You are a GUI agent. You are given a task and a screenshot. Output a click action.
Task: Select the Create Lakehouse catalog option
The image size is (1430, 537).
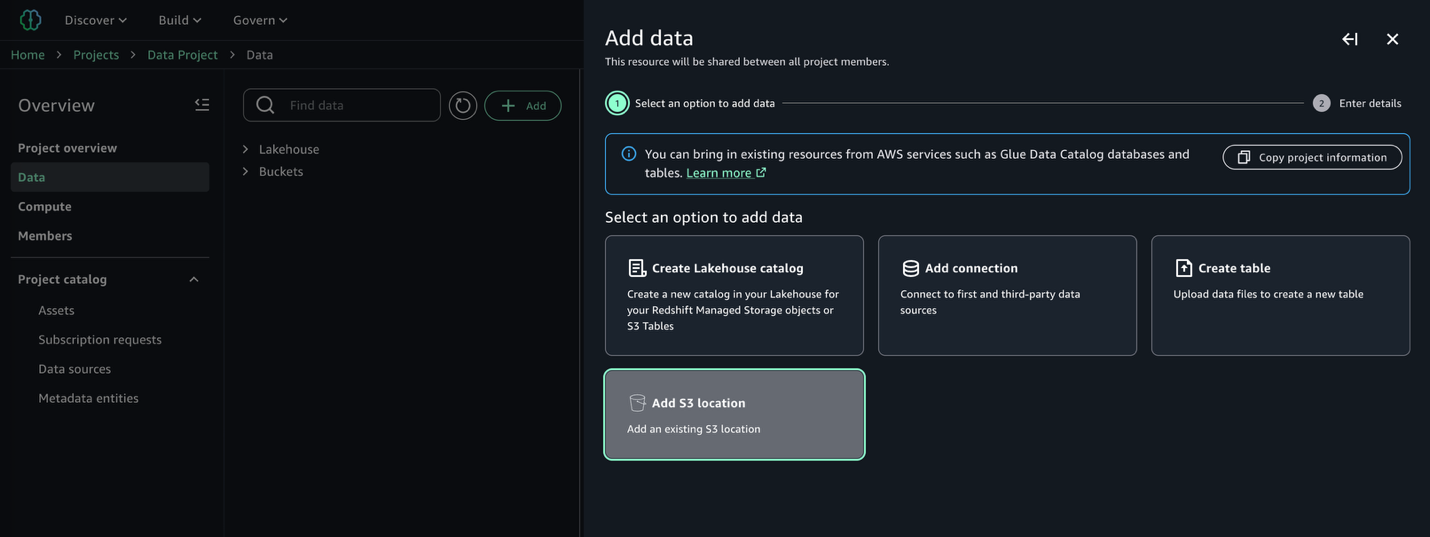point(734,295)
